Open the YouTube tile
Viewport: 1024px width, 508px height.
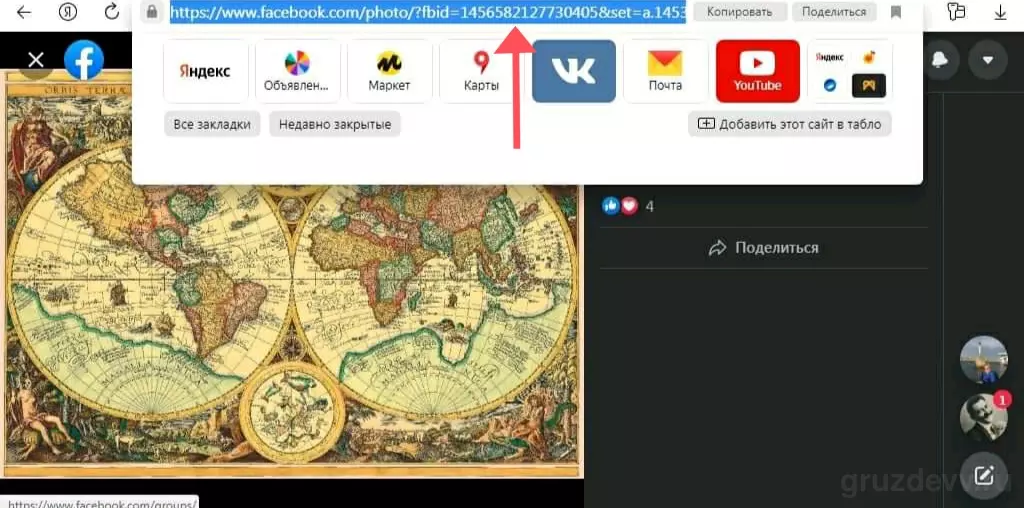[758, 71]
